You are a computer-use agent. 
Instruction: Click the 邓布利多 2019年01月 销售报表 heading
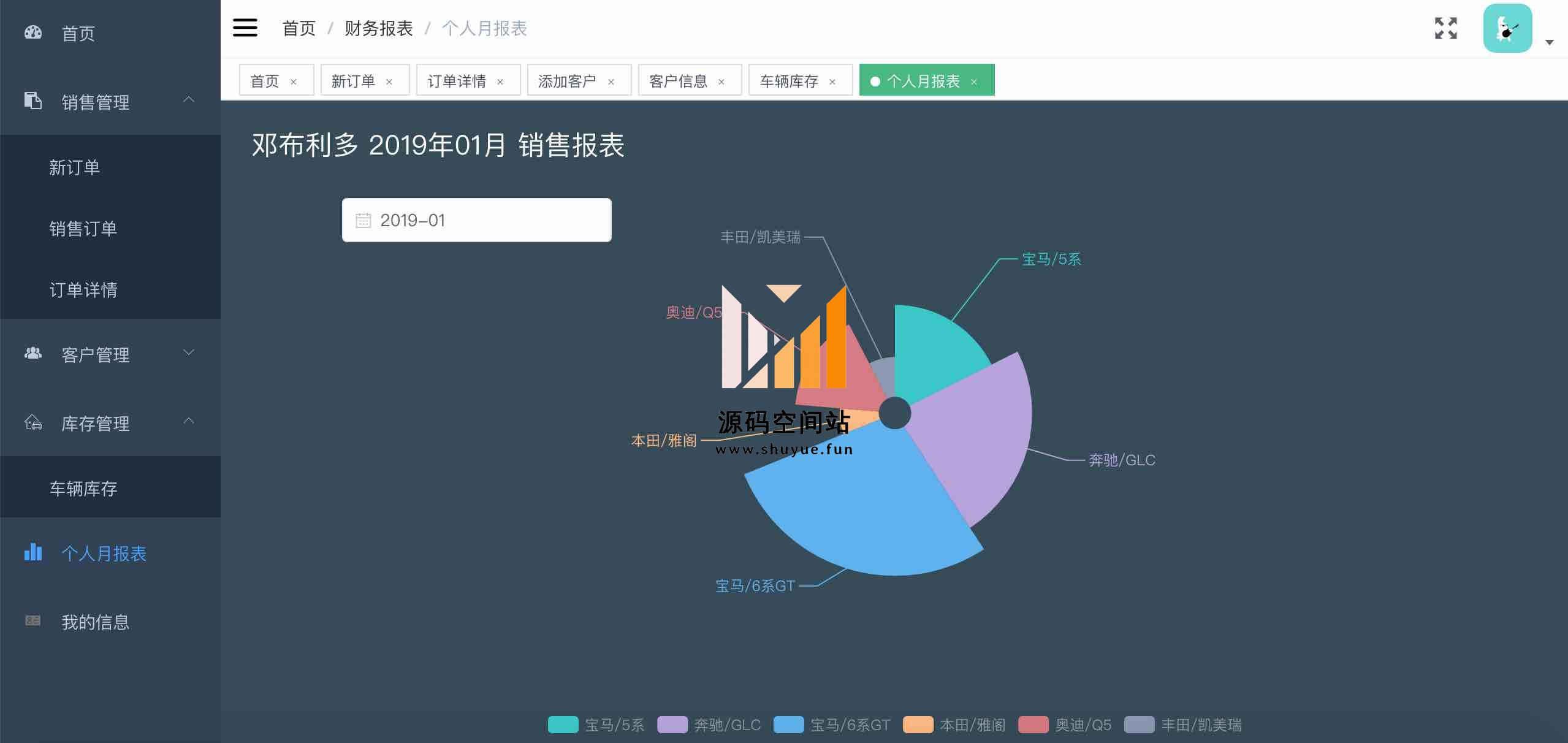coord(438,145)
